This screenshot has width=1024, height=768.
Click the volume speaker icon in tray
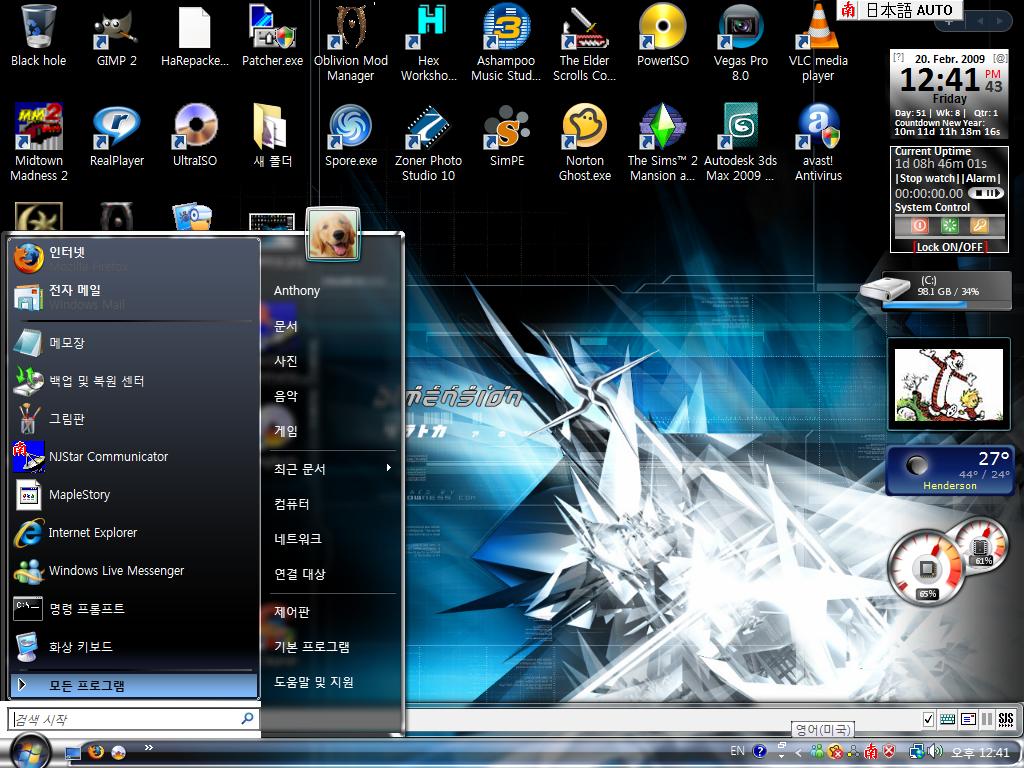pos(935,752)
